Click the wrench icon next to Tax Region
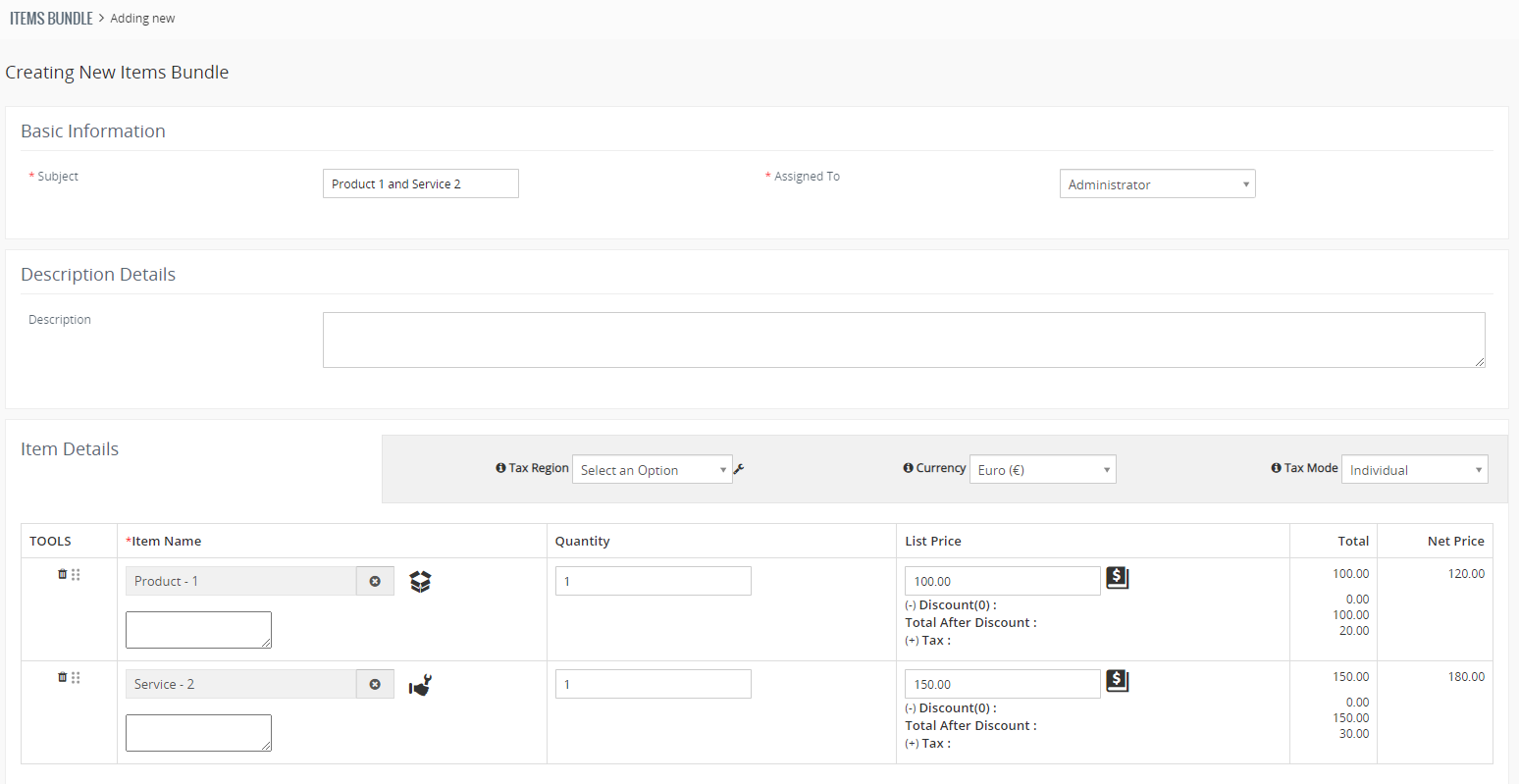The width and height of the screenshot is (1519, 784). tap(739, 469)
